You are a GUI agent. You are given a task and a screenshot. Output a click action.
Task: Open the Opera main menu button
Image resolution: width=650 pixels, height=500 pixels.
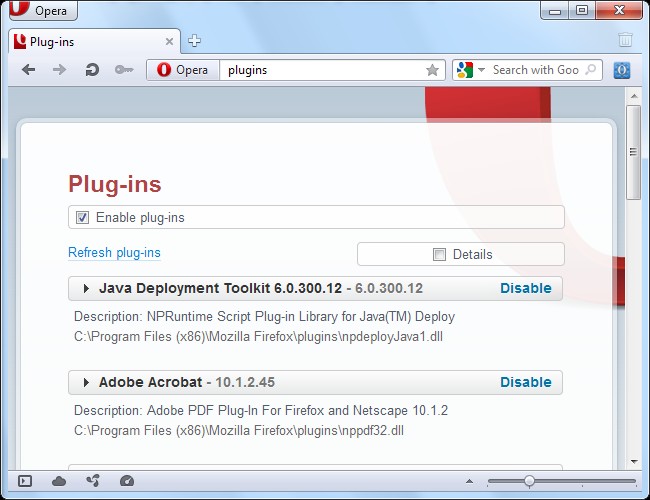click(43, 10)
